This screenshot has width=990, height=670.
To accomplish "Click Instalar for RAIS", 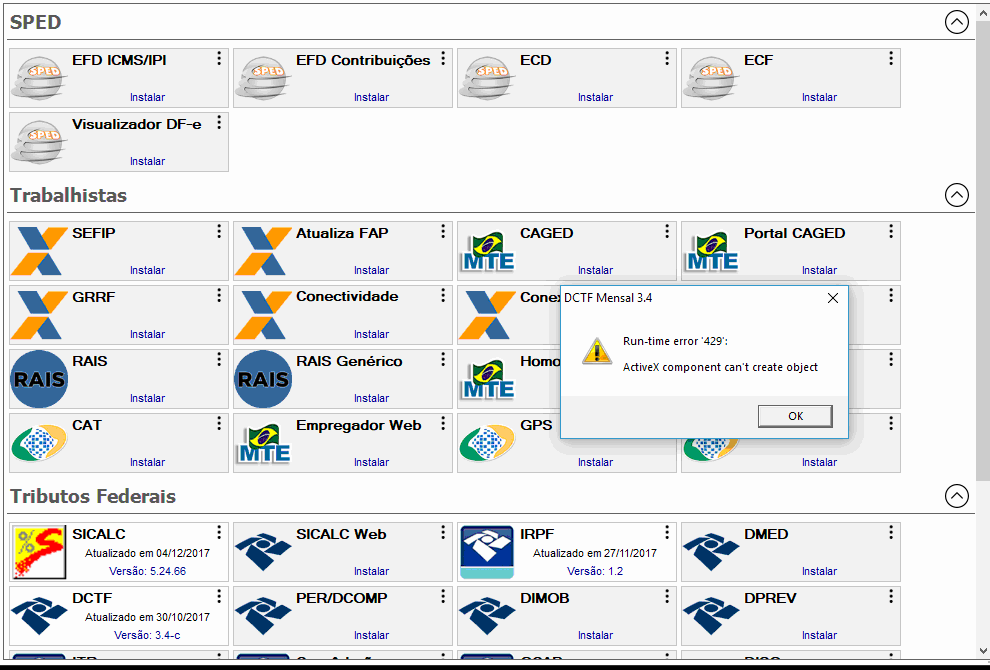I will [147, 398].
